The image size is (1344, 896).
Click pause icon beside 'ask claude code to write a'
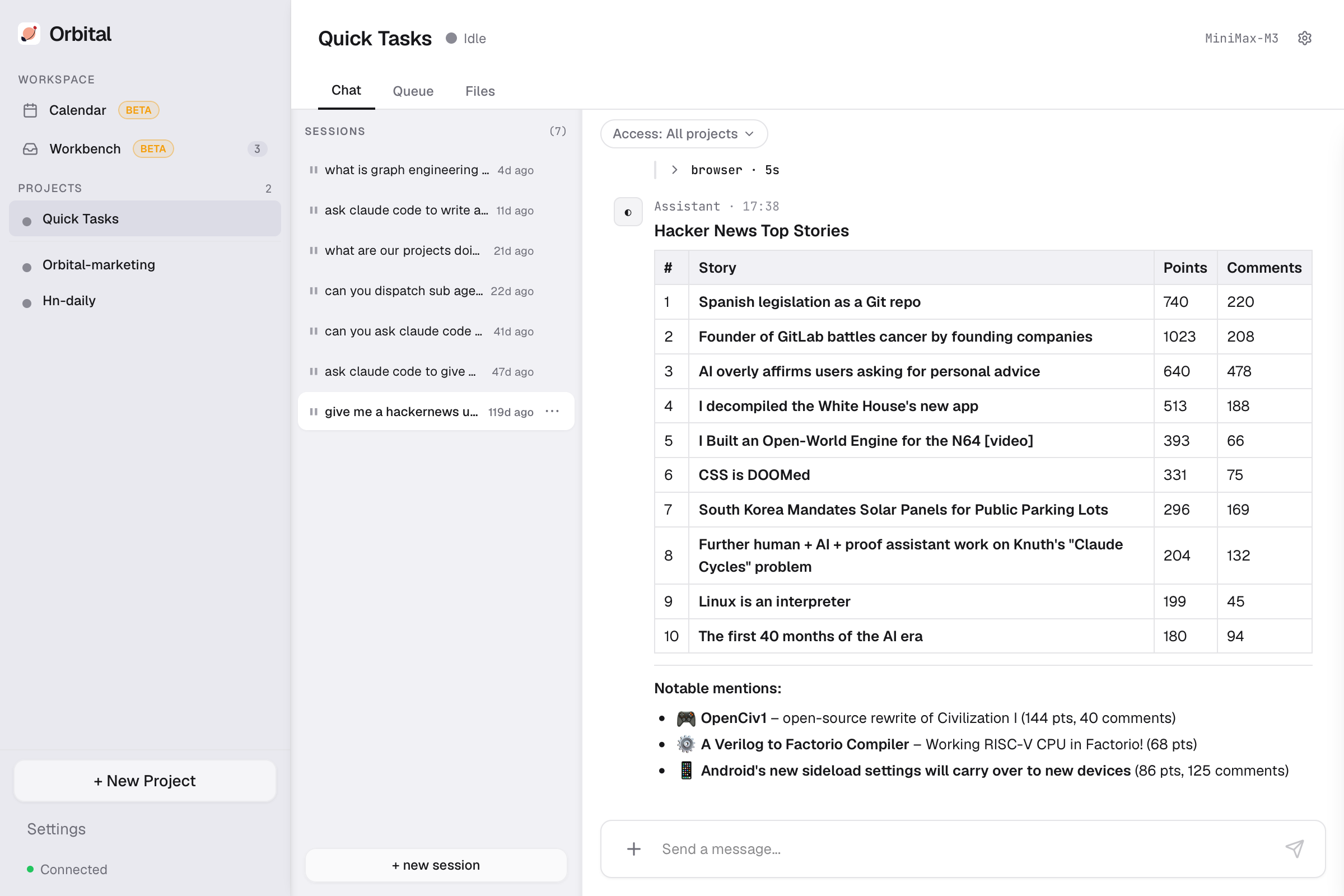coord(314,211)
